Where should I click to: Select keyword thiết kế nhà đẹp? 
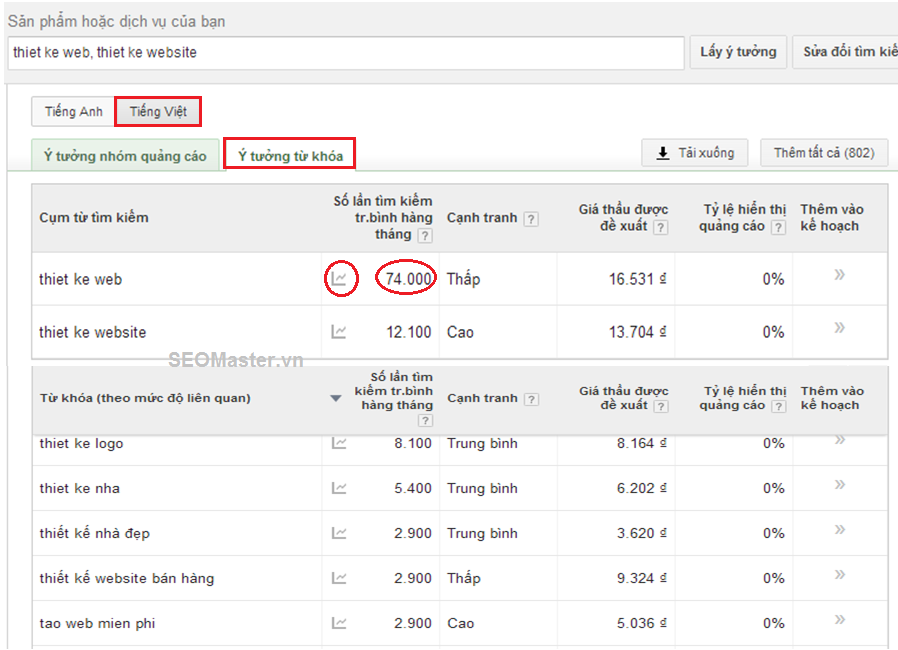tap(94, 533)
